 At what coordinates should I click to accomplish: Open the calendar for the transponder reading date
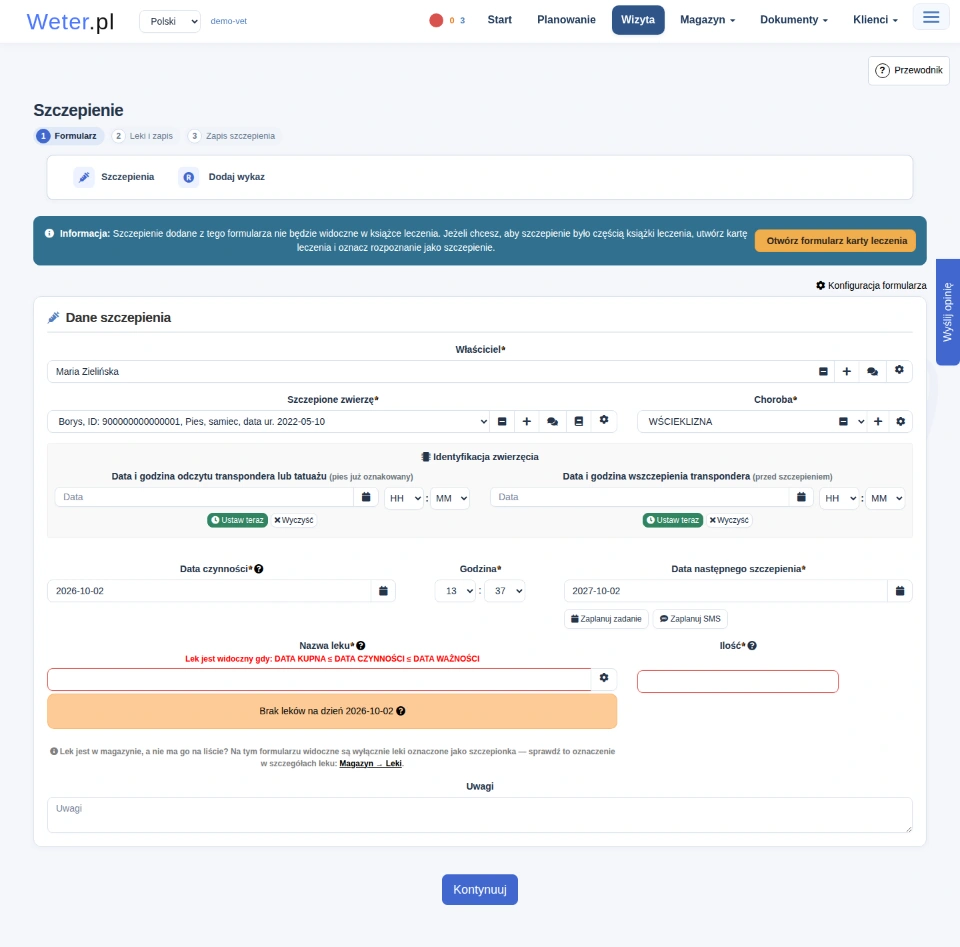366,497
